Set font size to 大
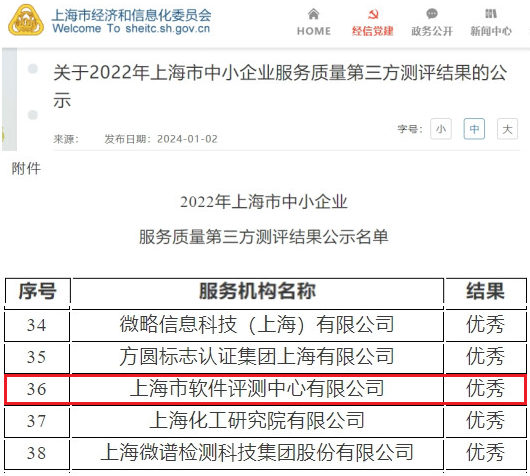Image resolution: width=530 pixels, height=476 pixels. [x=507, y=129]
